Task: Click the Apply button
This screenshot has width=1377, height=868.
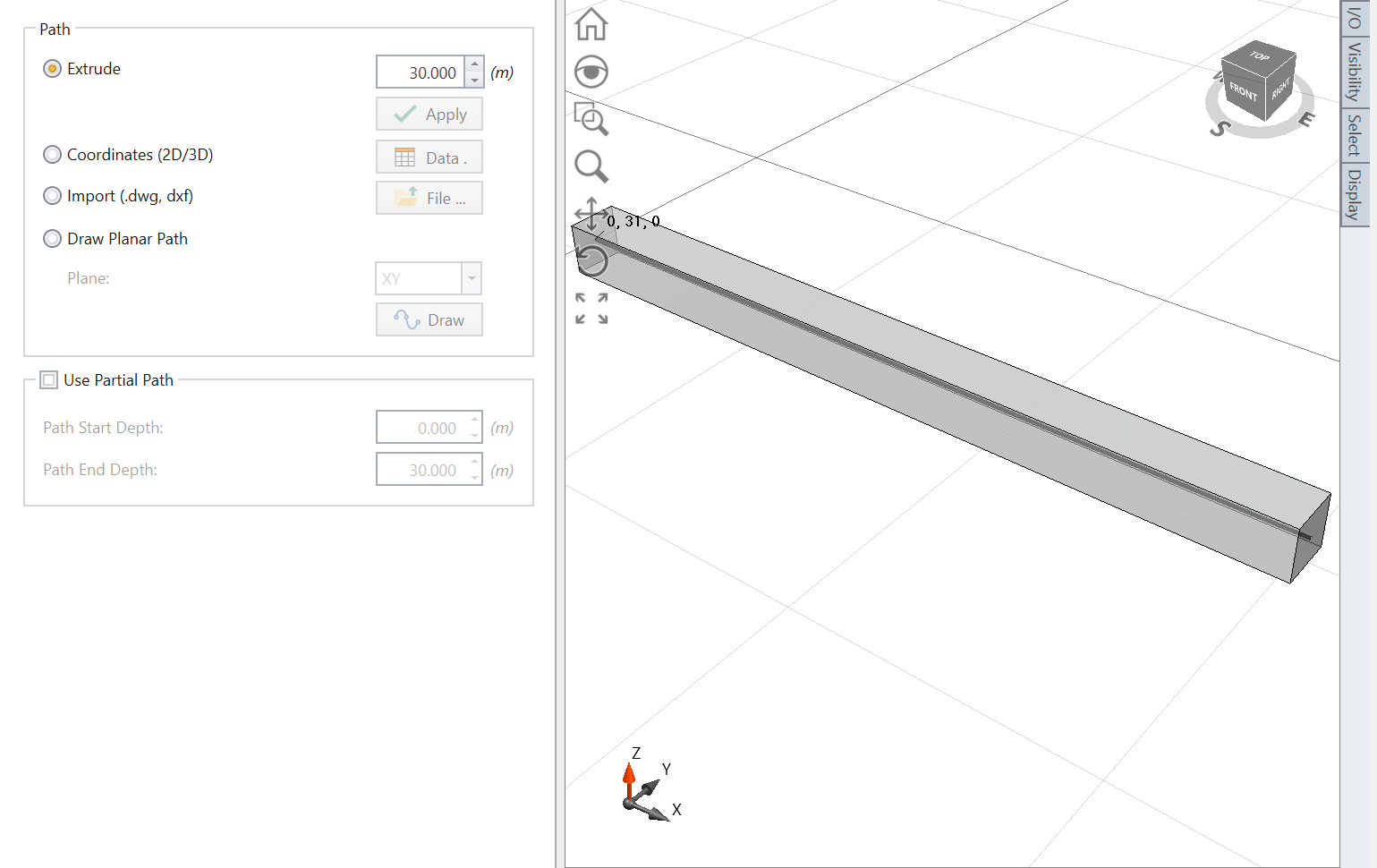Action: click(x=429, y=115)
